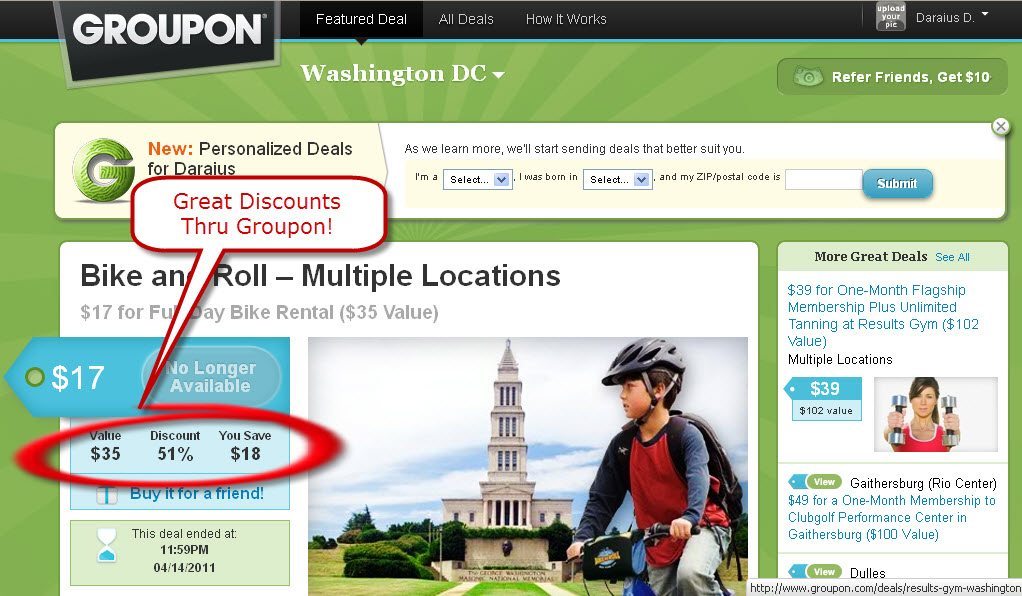Open the How It Works tab
Viewport: 1022px width, 596px height.
(x=566, y=20)
